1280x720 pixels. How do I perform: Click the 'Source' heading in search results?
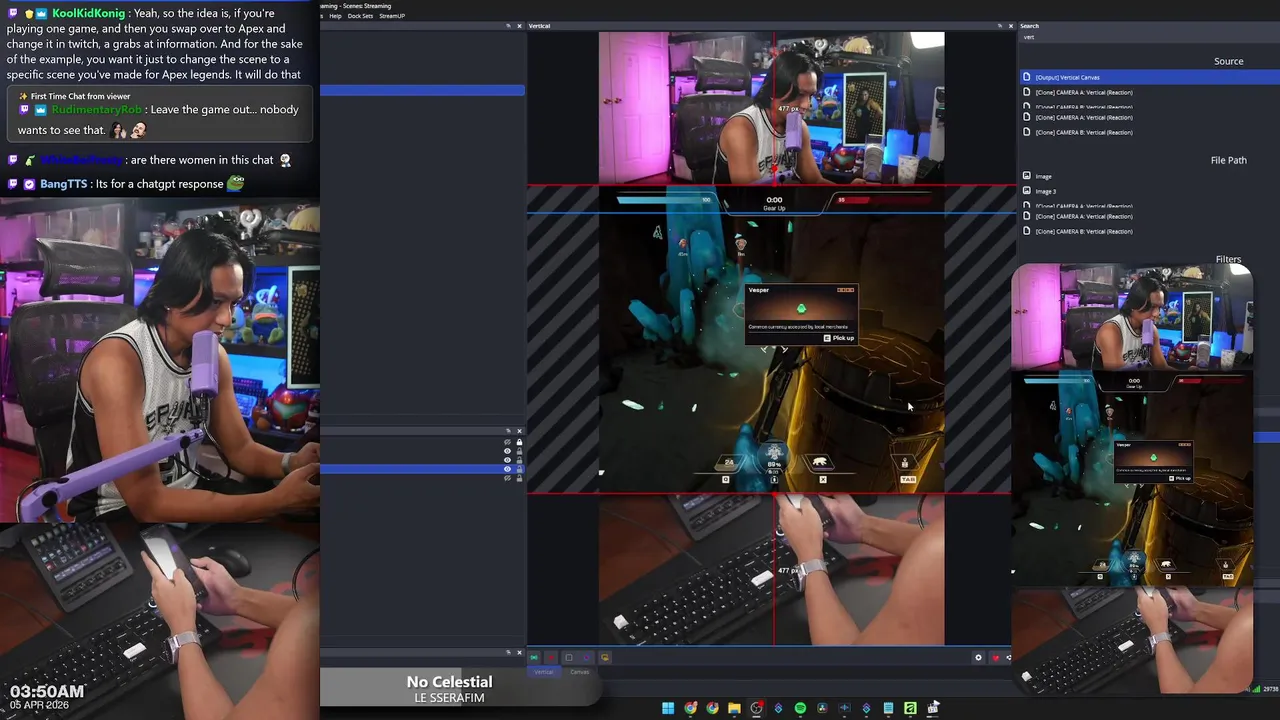click(1228, 61)
